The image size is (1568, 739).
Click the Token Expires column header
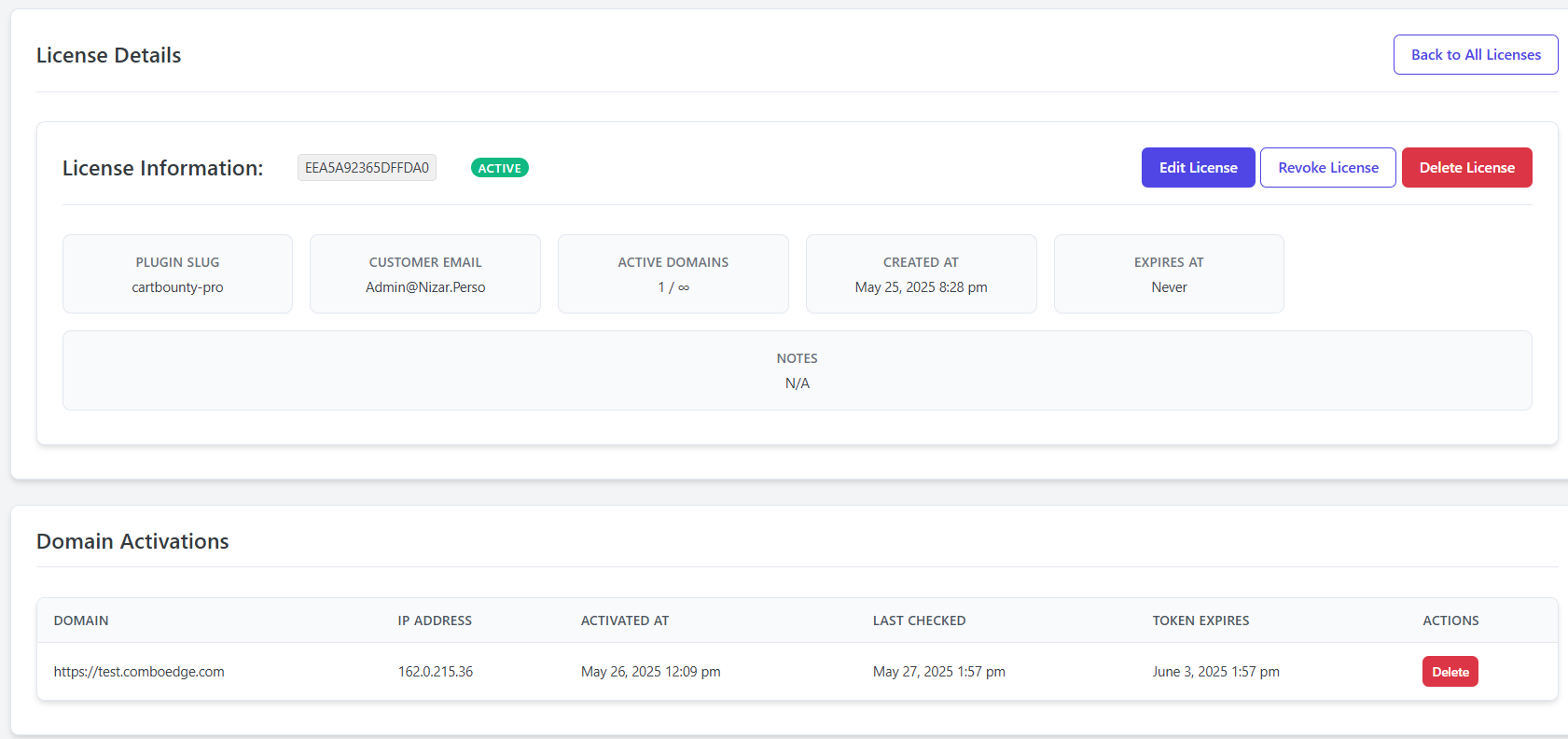[x=1200, y=620]
